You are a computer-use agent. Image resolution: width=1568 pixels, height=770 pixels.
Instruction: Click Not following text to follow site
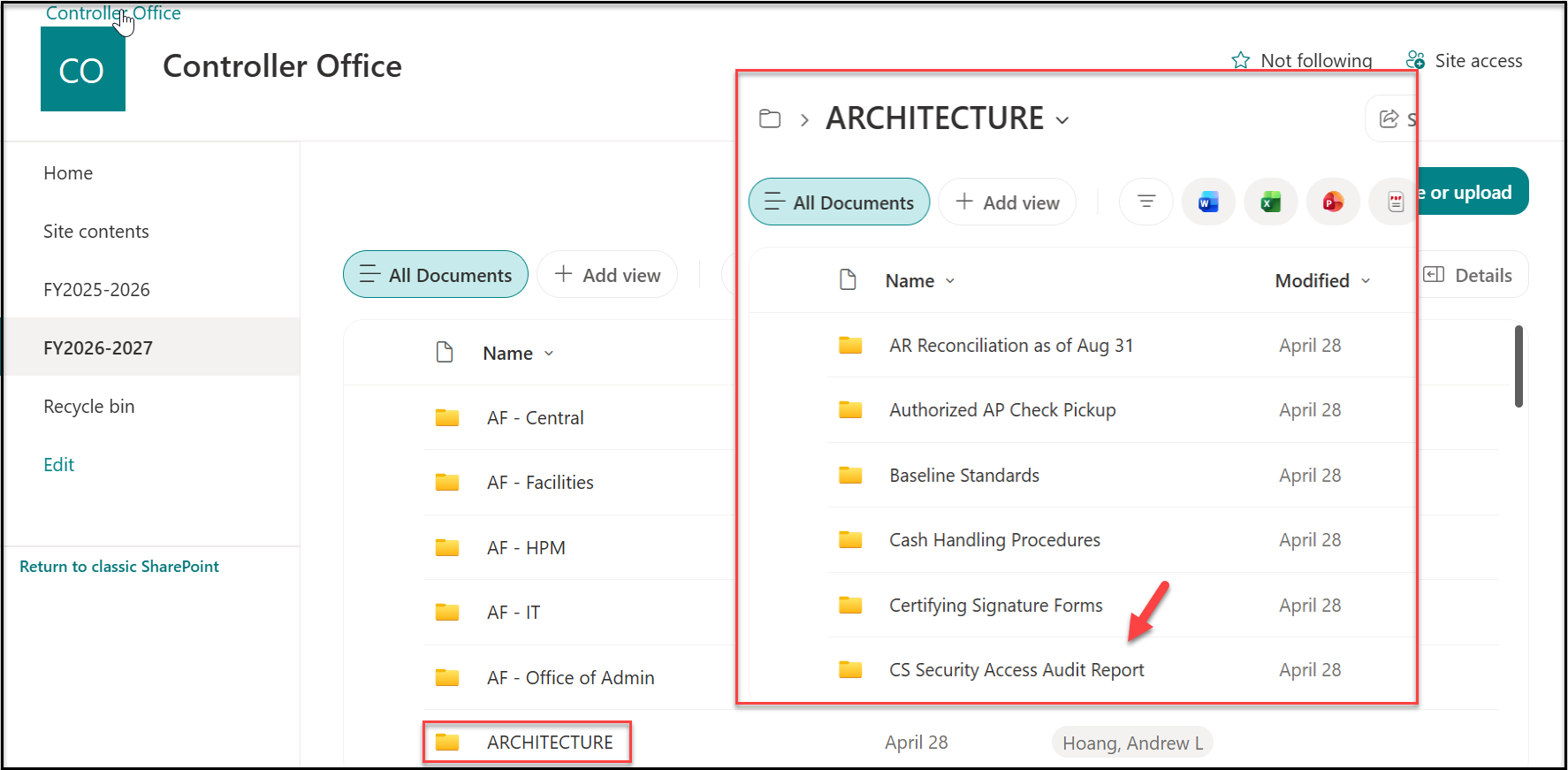tap(1316, 61)
